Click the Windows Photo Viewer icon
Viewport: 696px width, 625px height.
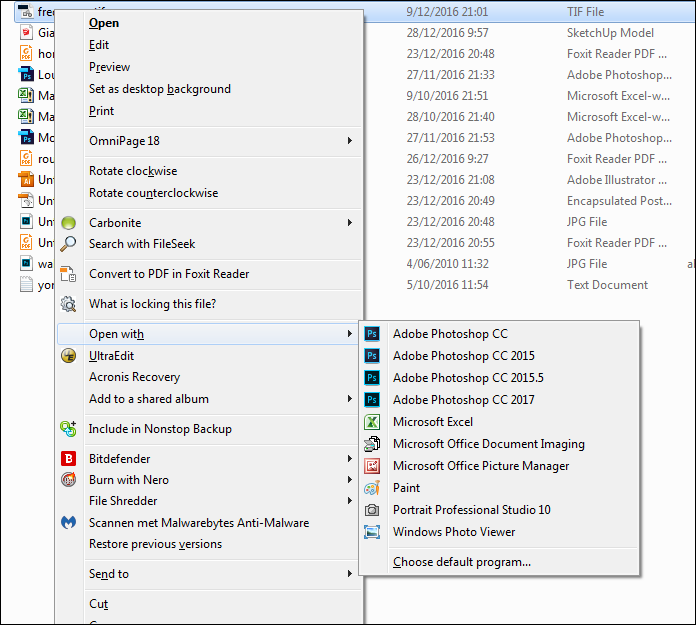[x=372, y=532]
